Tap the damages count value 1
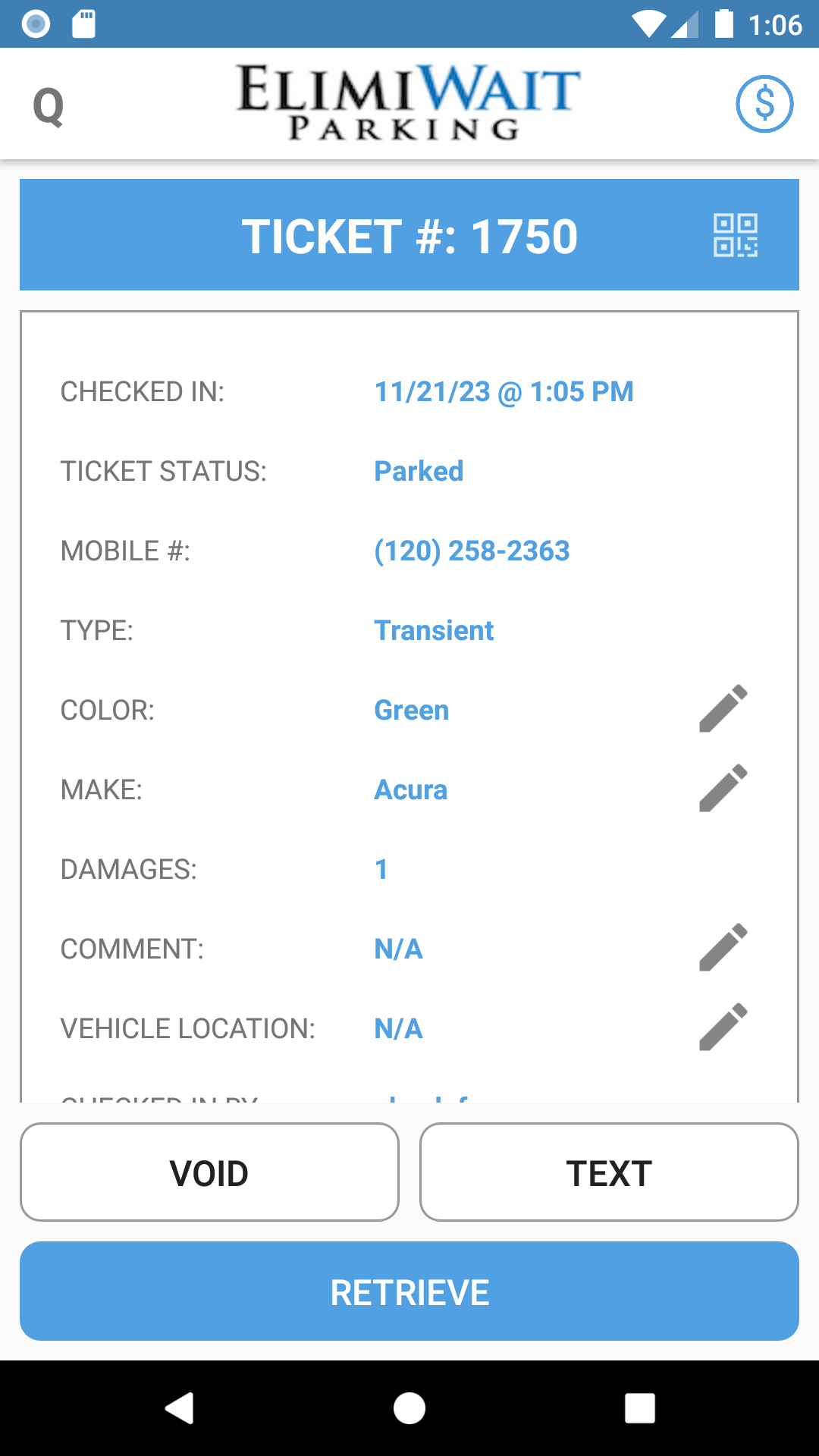The width and height of the screenshot is (819, 1456). [x=381, y=869]
